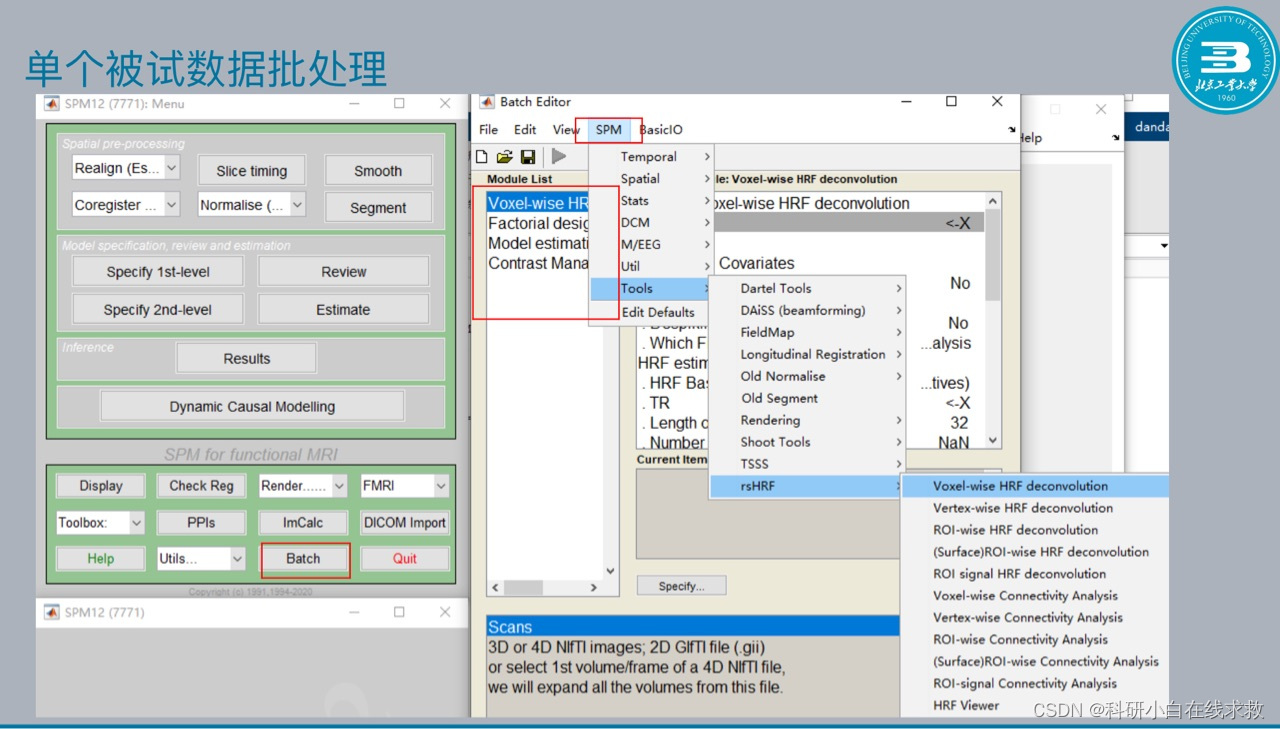This screenshot has width=1280, height=729.
Task: Click the New Batch icon in Batch Editor
Action: click(482, 156)
